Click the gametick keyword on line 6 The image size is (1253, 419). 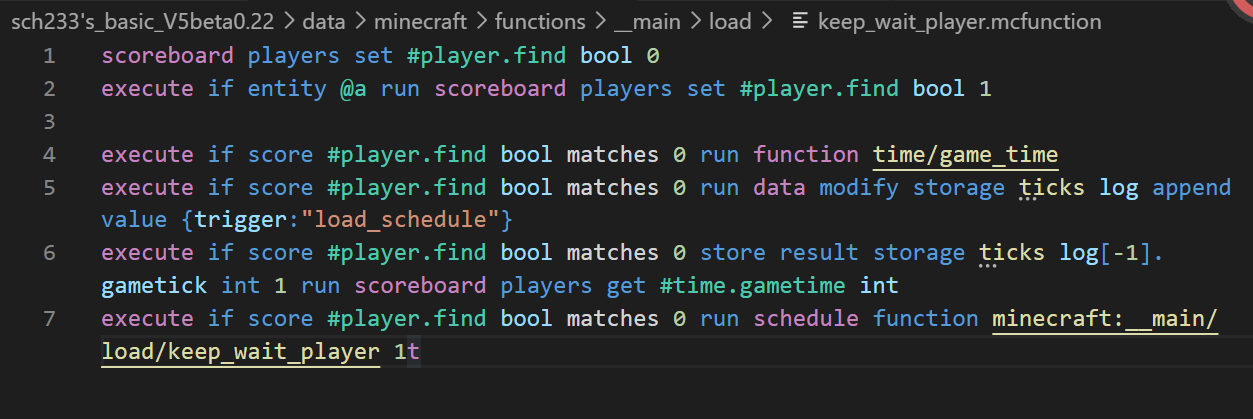(x=154, y=286)
